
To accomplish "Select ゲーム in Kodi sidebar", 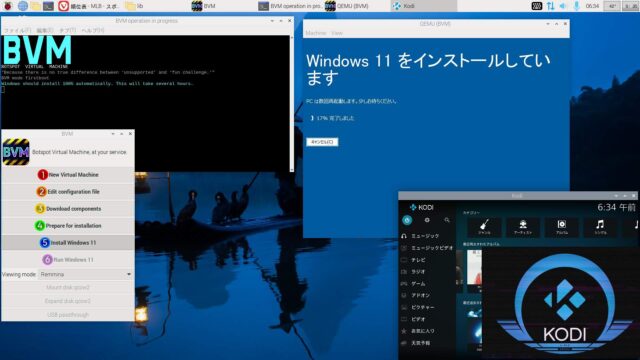I will [427, 283].
